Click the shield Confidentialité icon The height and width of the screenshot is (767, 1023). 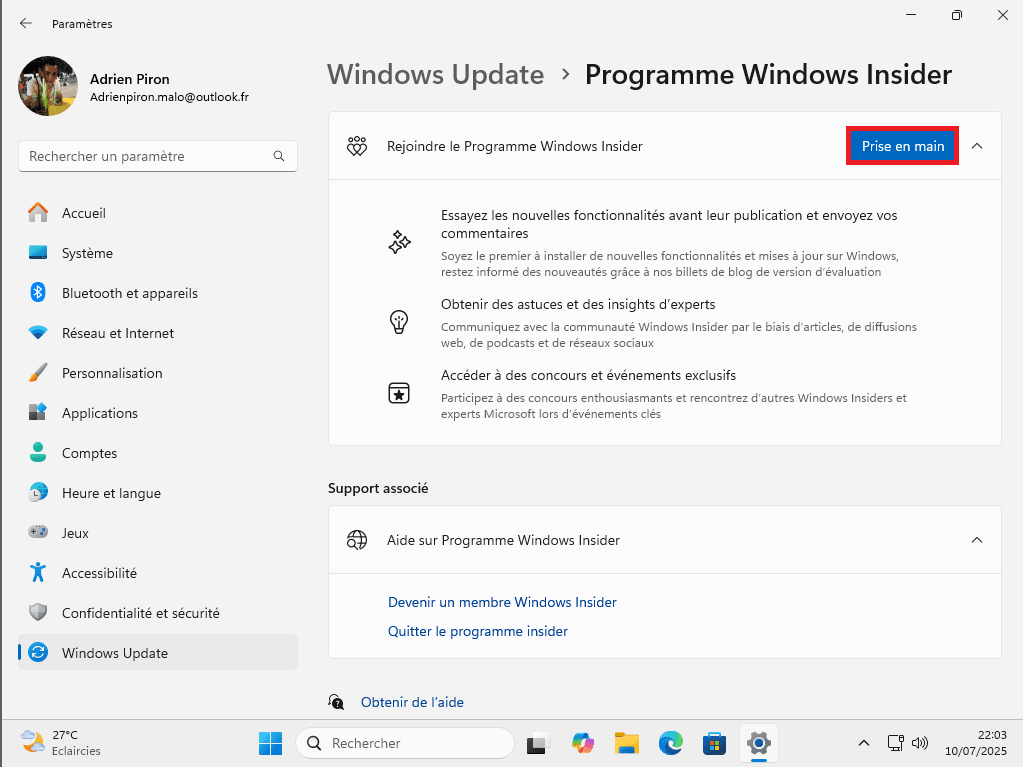click(x=38, y=612)
